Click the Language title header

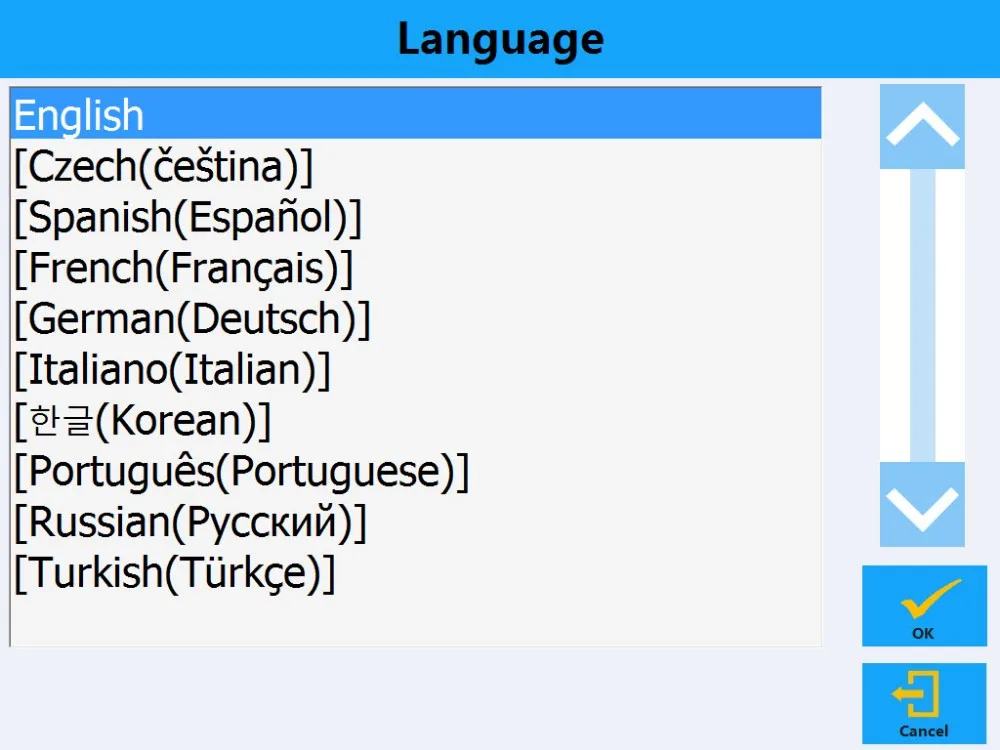pos(500,40)
